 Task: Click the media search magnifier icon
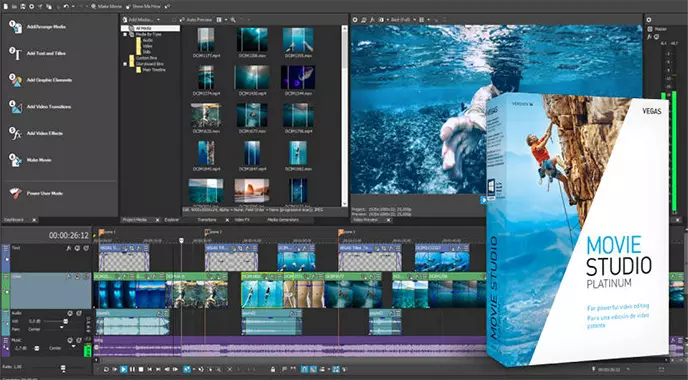233,20
